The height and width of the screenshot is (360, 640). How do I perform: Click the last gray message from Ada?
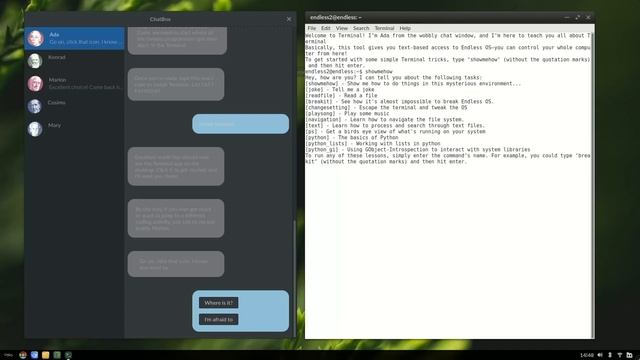176,264
